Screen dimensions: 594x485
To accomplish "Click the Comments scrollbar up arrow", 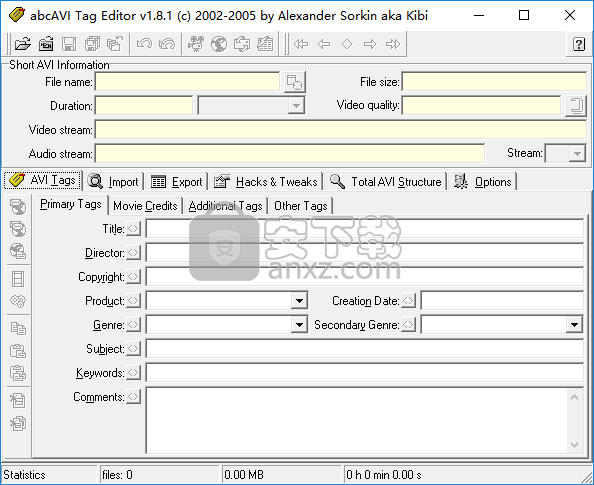I will pos(574,397).
